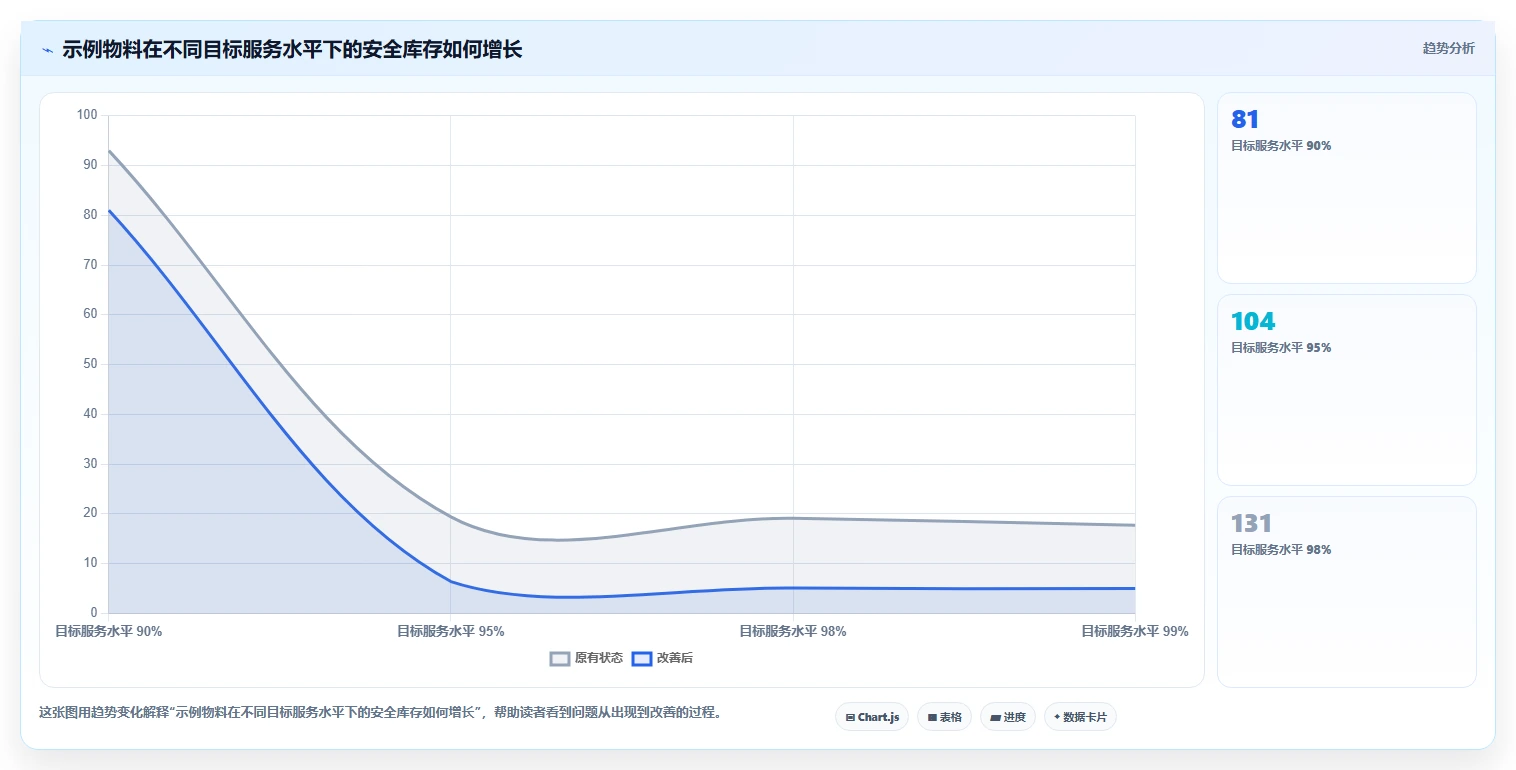Viewport: 1516px width, 770px height.
Task: Click the 改善后 legend label text
Action: 675,658
